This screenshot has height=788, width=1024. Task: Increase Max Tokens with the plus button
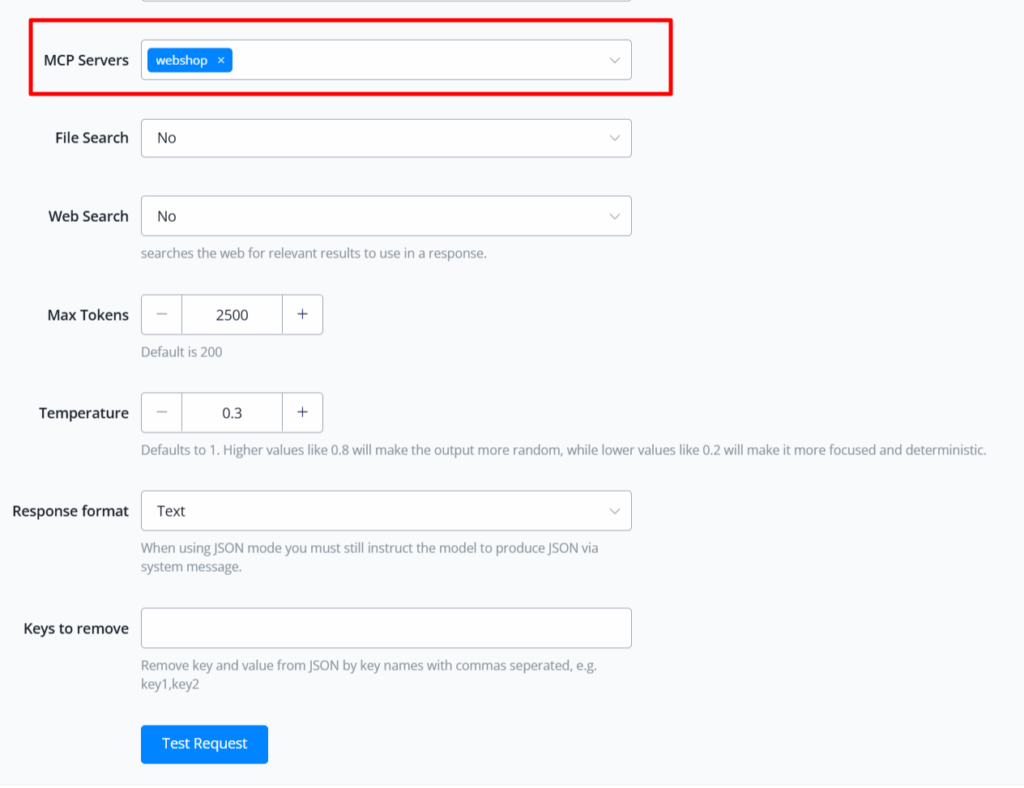point(302,315)
